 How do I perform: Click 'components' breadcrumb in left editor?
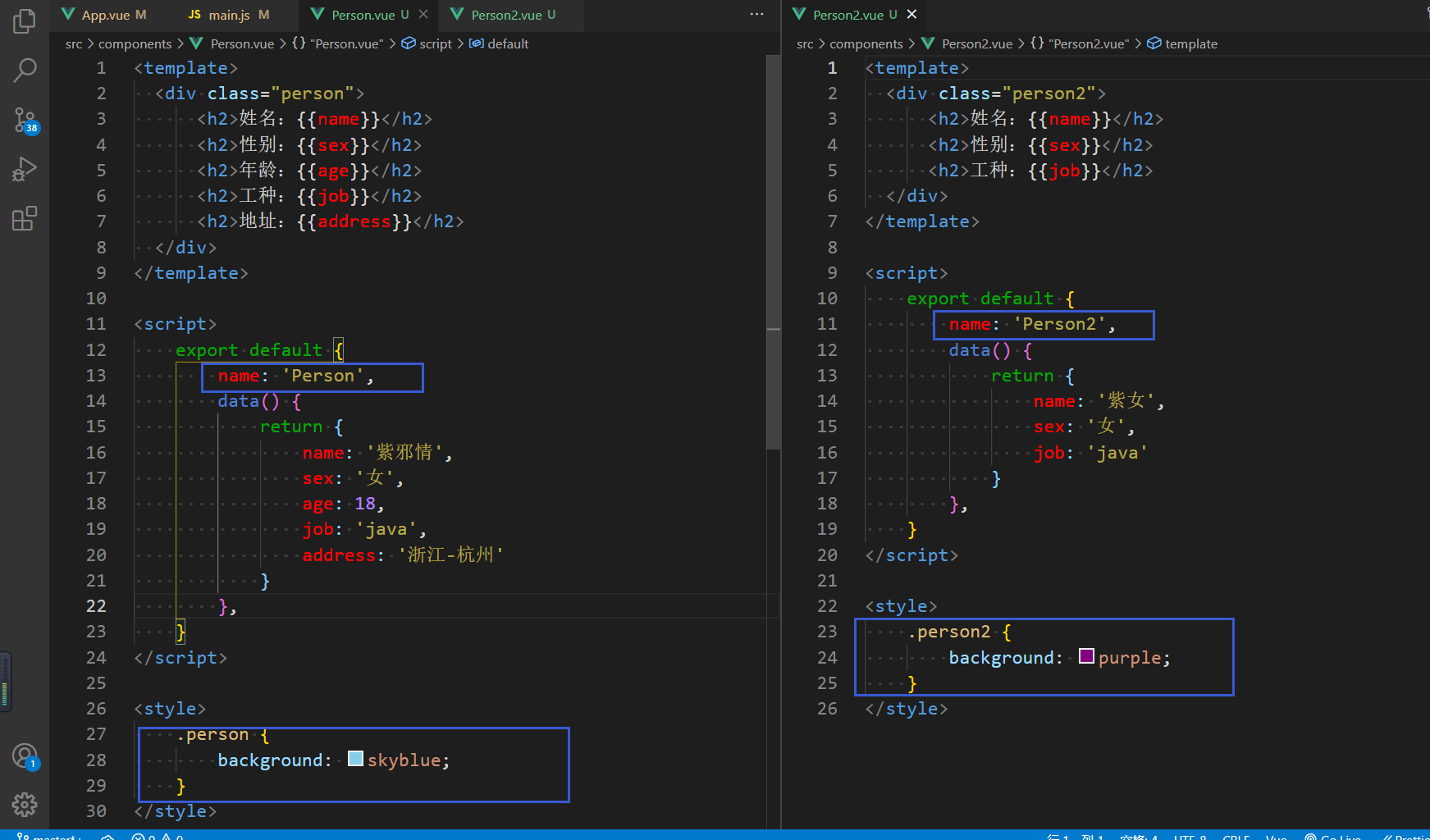(135, 44)
